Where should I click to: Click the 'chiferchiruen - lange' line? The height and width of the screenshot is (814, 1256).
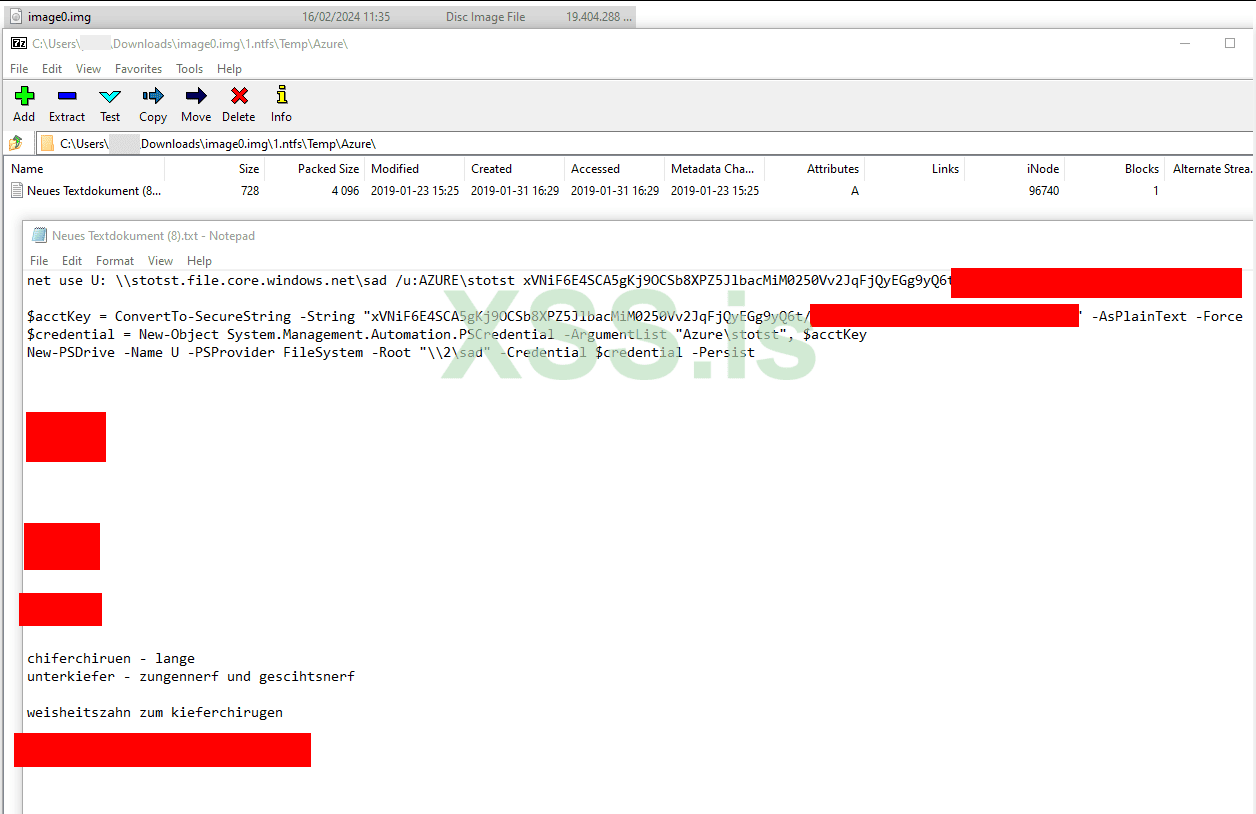(x=111, y=658)
